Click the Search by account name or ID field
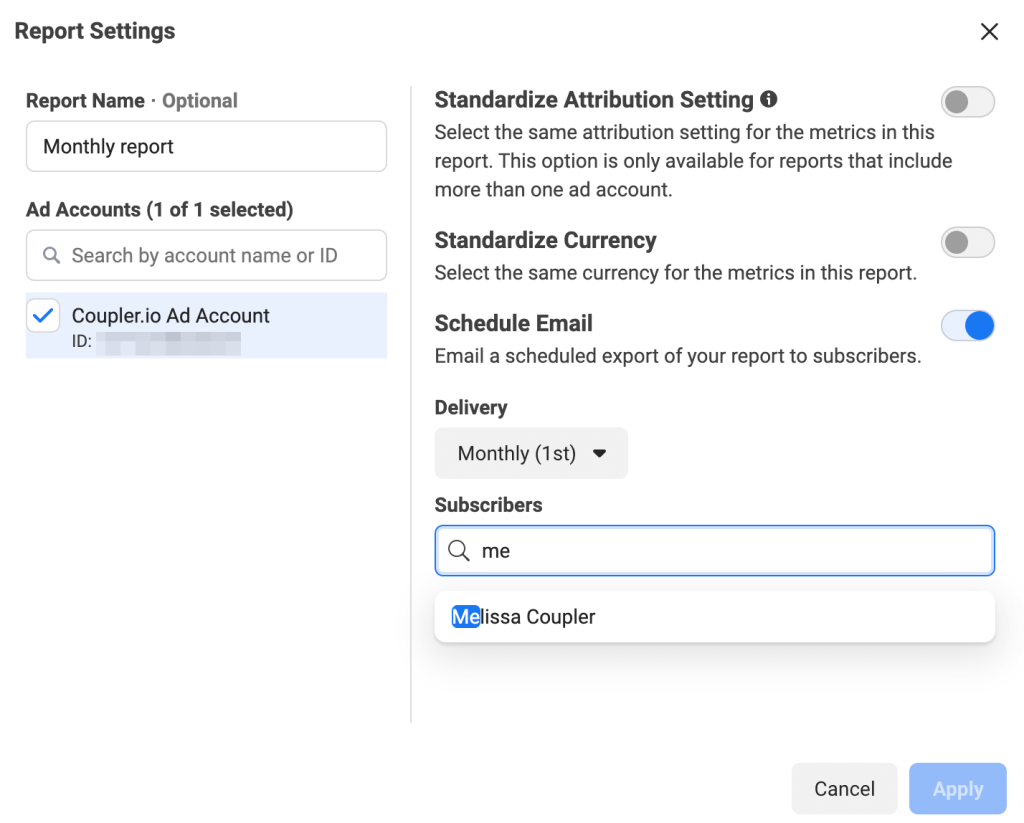 click(206, 255)
